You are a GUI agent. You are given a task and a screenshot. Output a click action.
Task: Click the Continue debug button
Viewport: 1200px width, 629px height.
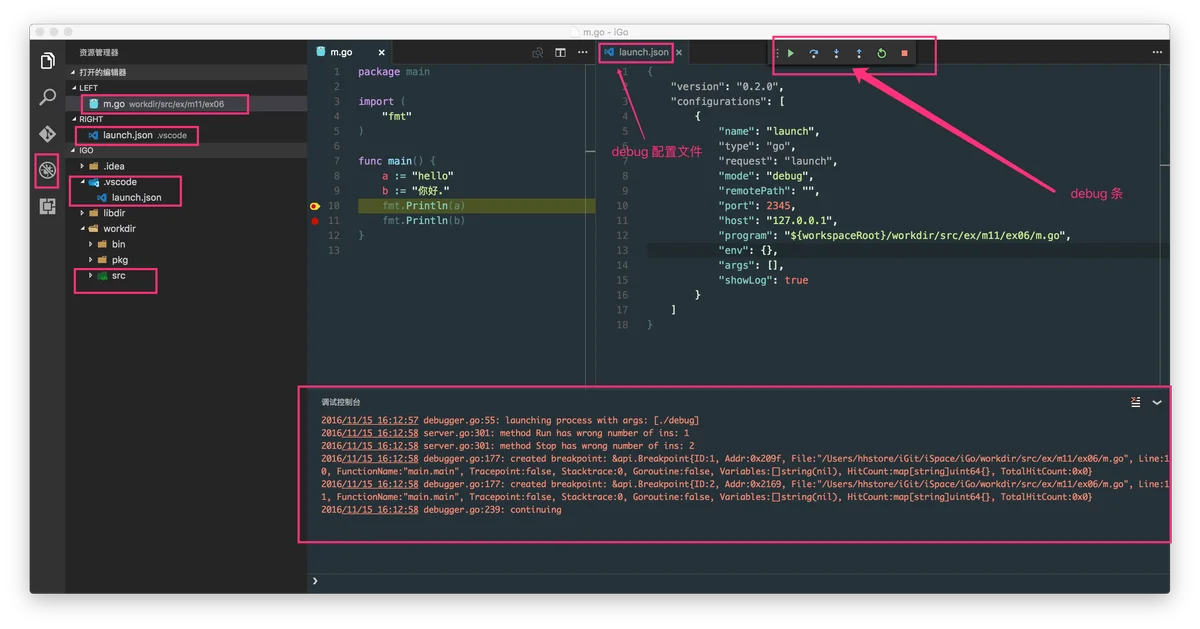(790, 54)
